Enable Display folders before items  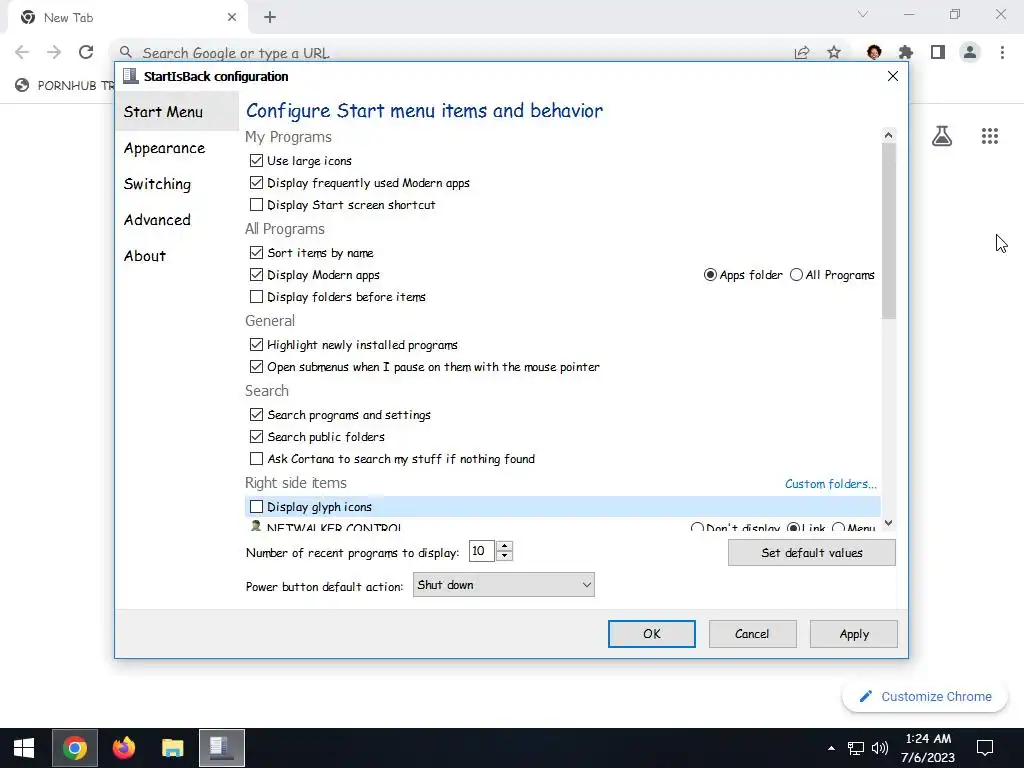point(257,297)
